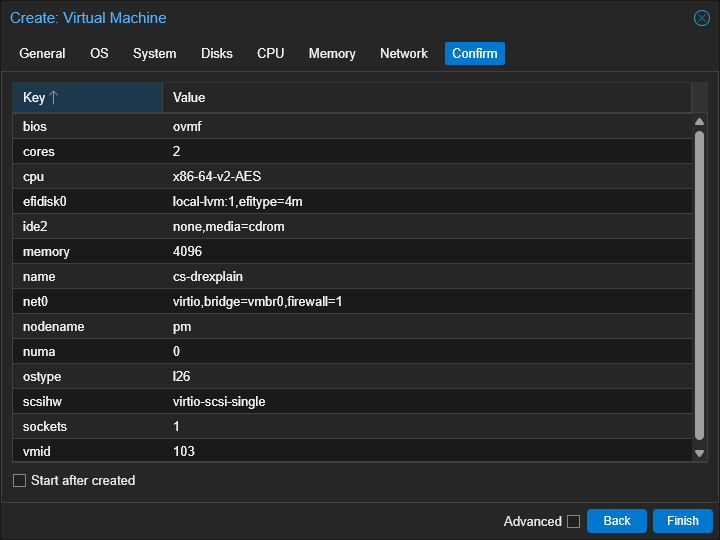Open the Disks tab
The image size is (720, 540).
point(216,54)
